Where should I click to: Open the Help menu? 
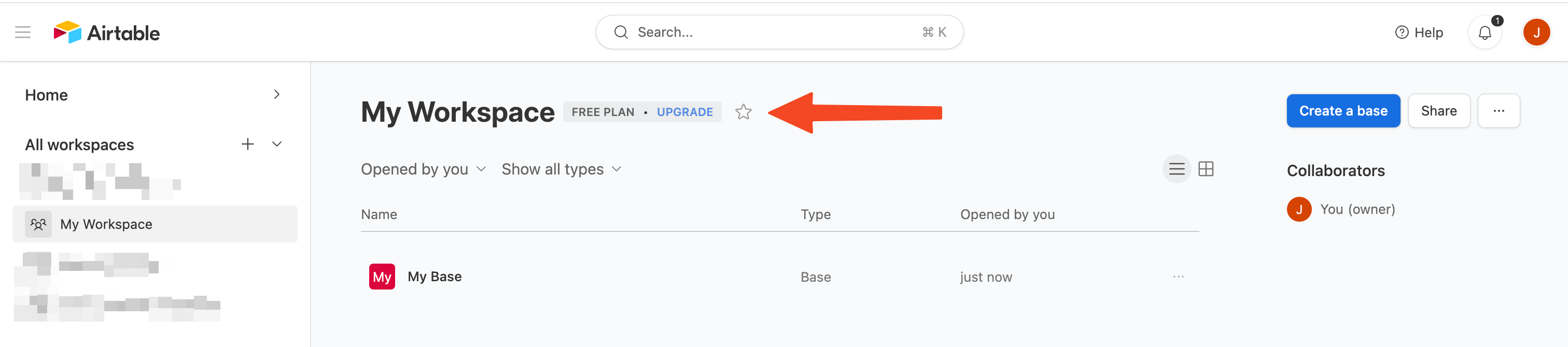(1419, 32)
